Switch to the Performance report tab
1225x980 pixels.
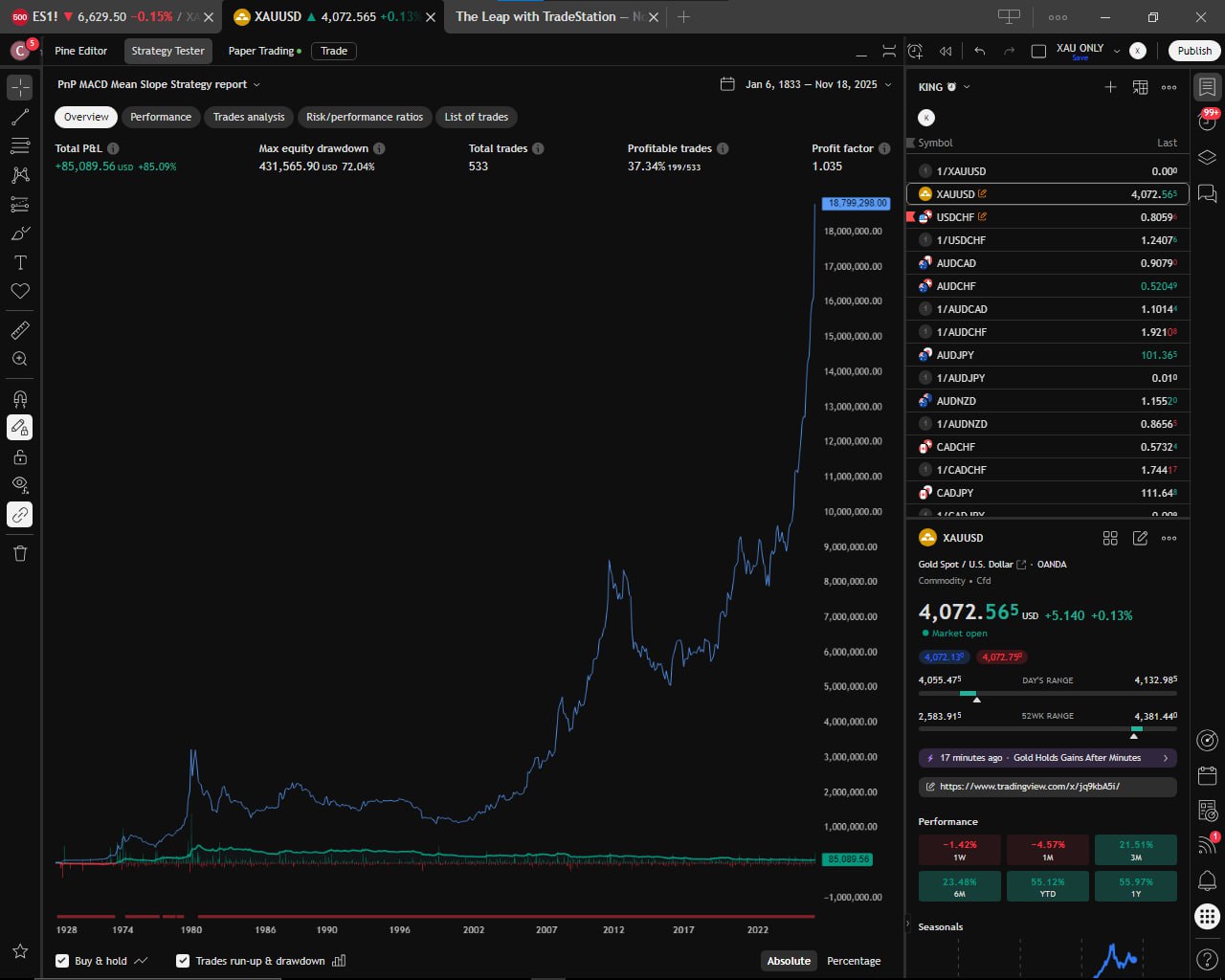[x=161, y=117]
